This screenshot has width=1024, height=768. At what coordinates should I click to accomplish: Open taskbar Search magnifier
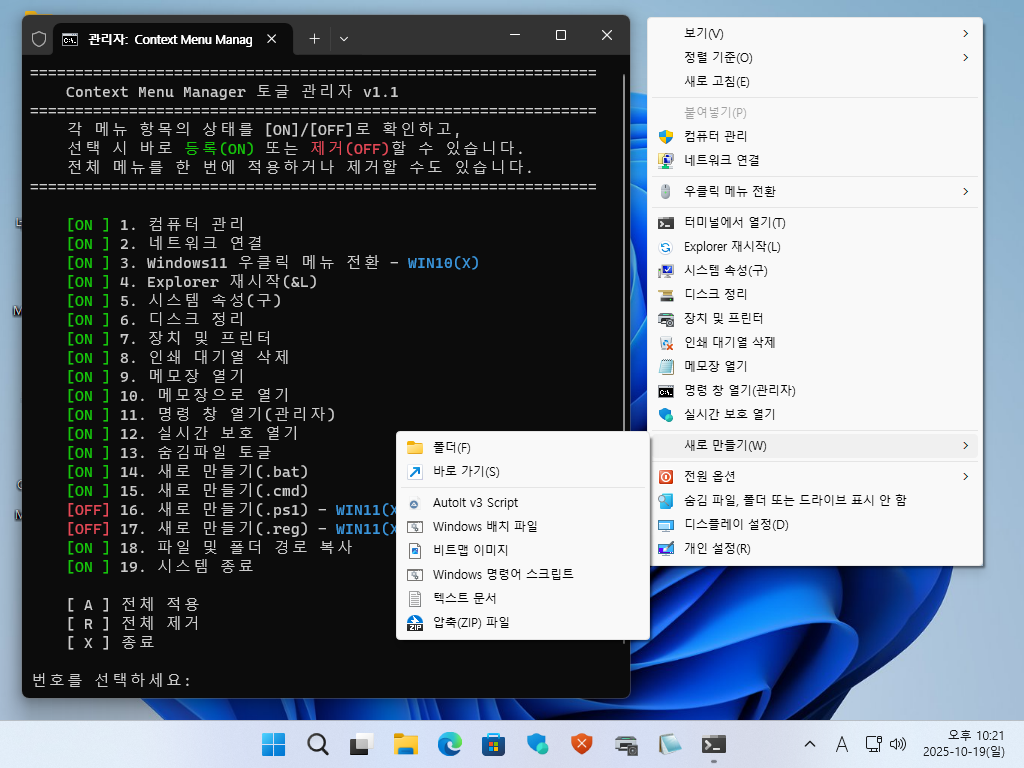click(317, 744)
